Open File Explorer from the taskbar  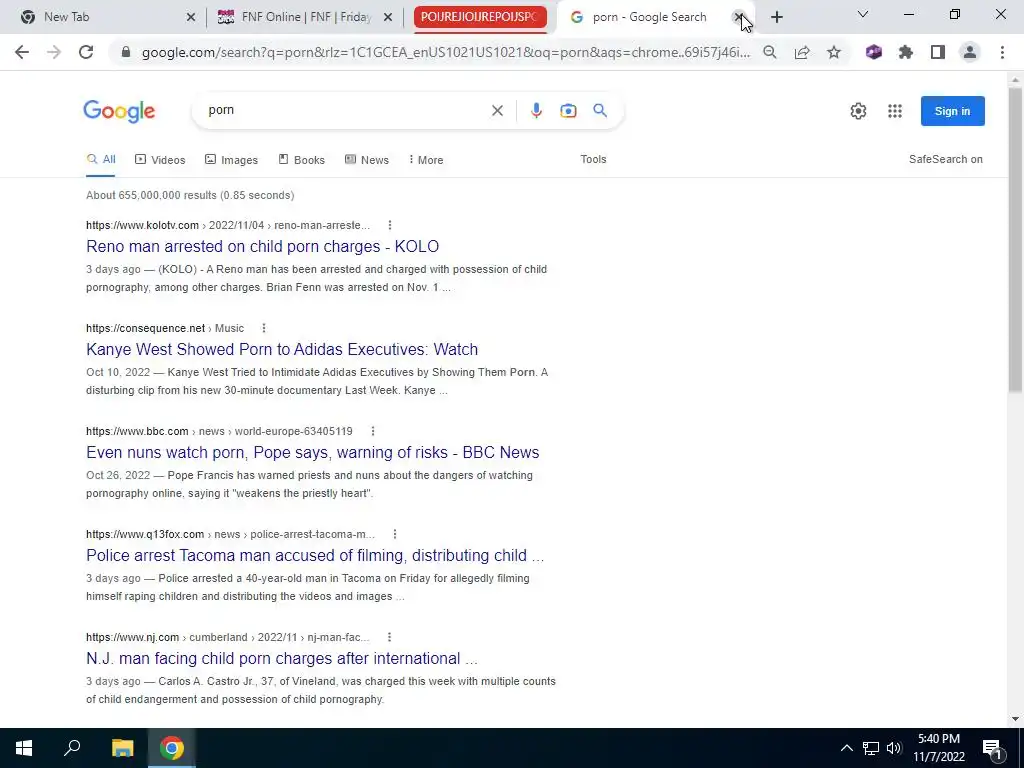pos(122,748)
